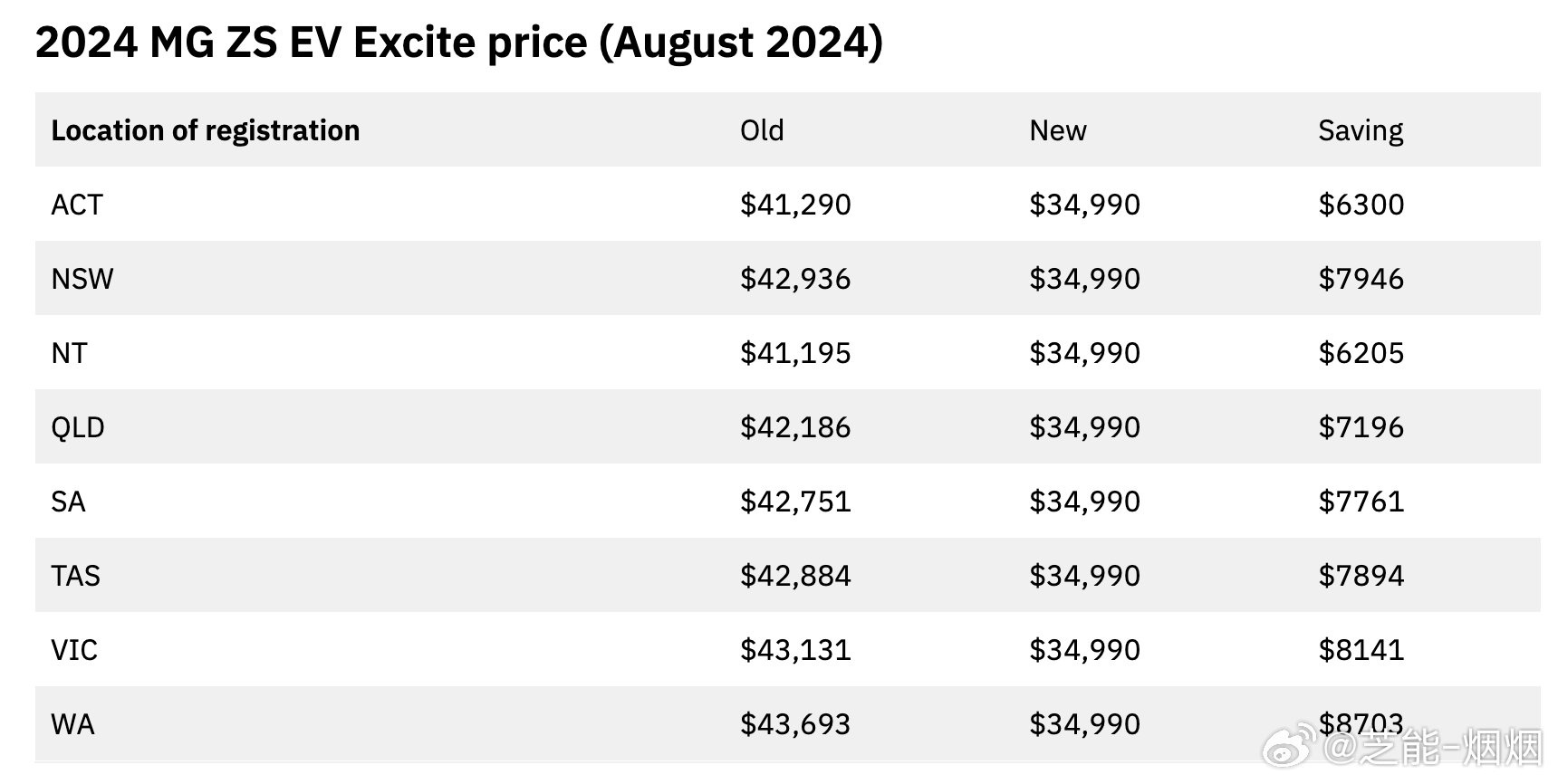Click the 2024 MG ZS EV Excite price heading
This screenshot has width=1558, height=784.
click(x=458, y=43)
